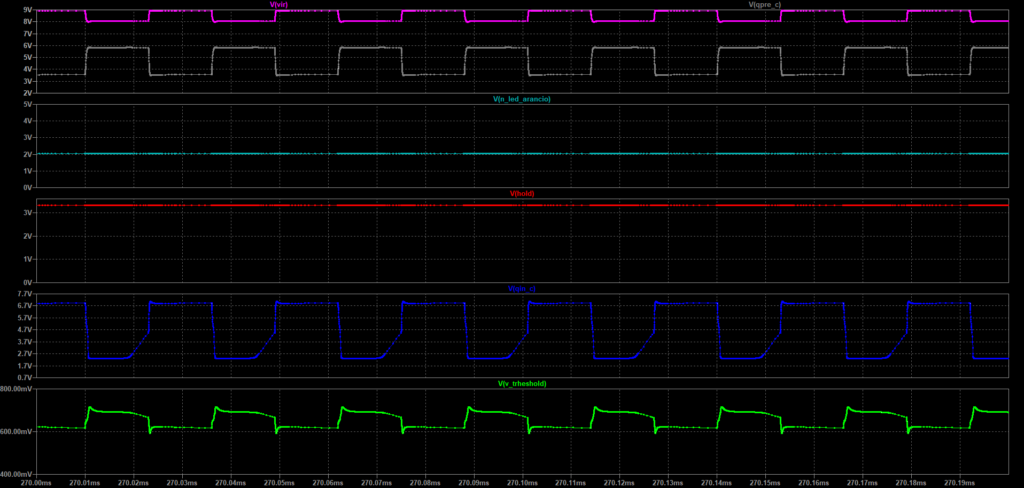Click the 5.7V vertical axis label

tap(25, 317)
